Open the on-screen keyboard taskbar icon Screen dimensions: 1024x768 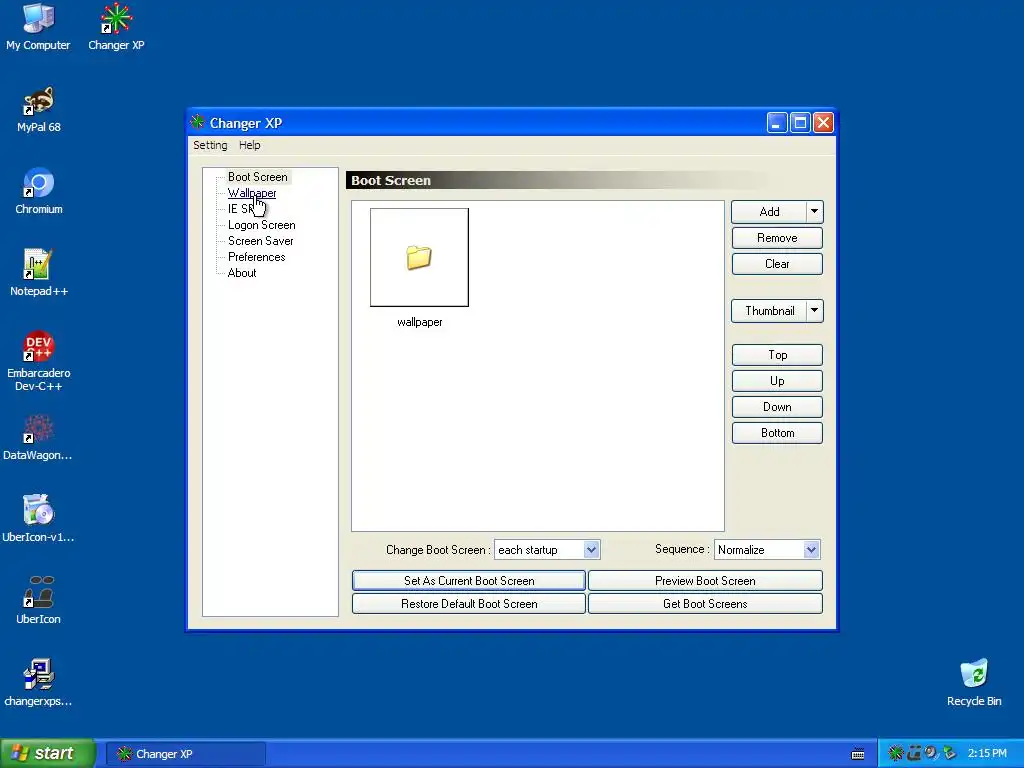click(x=858, y=754)
